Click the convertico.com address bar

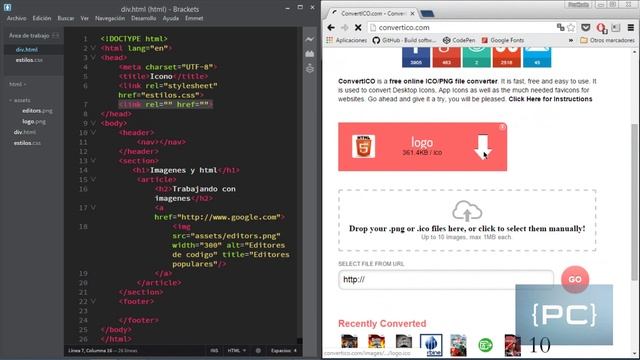pyautogui.click(x=460, y=27)
